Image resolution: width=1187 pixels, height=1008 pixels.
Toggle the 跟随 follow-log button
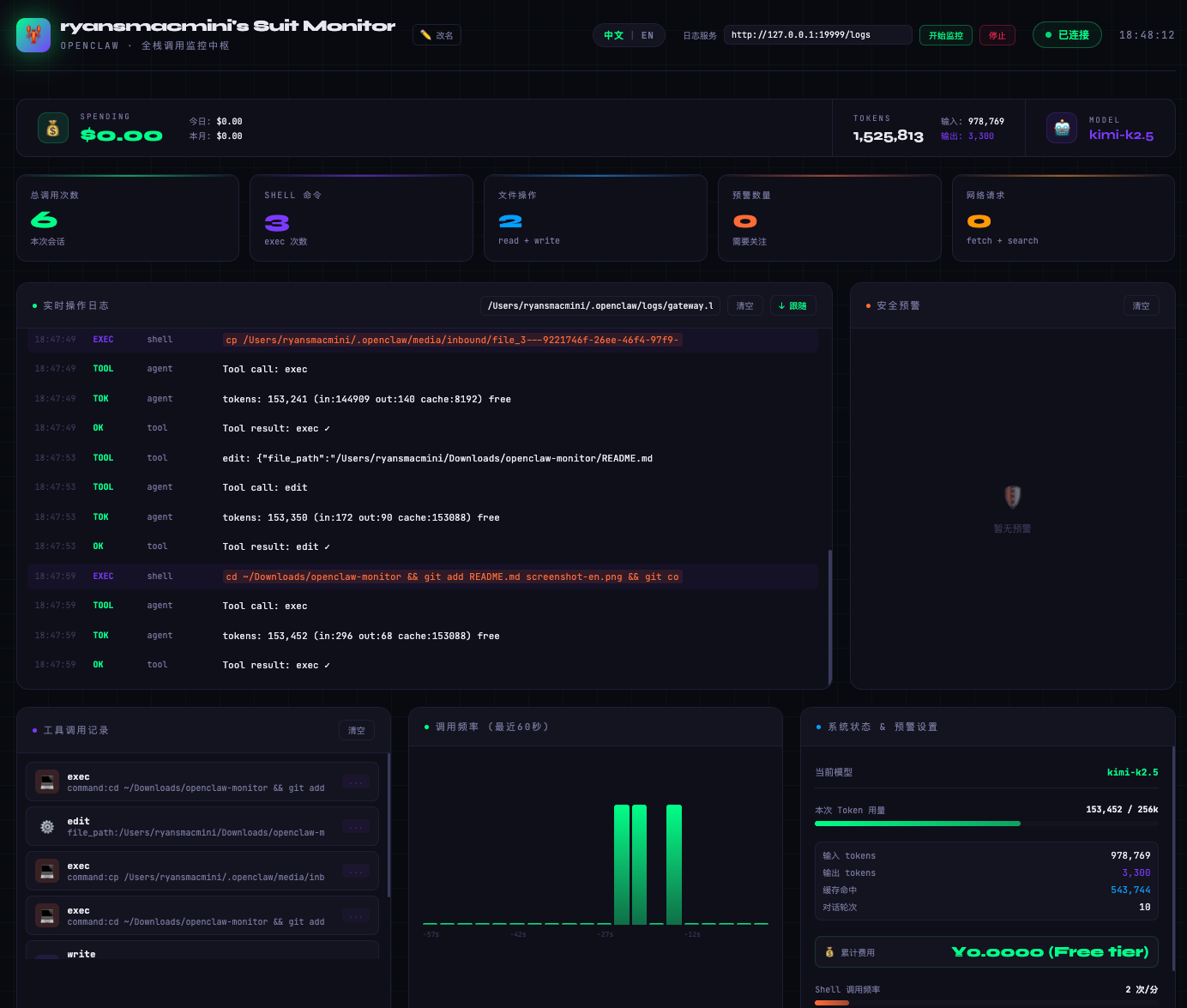(x=792, y=306)
